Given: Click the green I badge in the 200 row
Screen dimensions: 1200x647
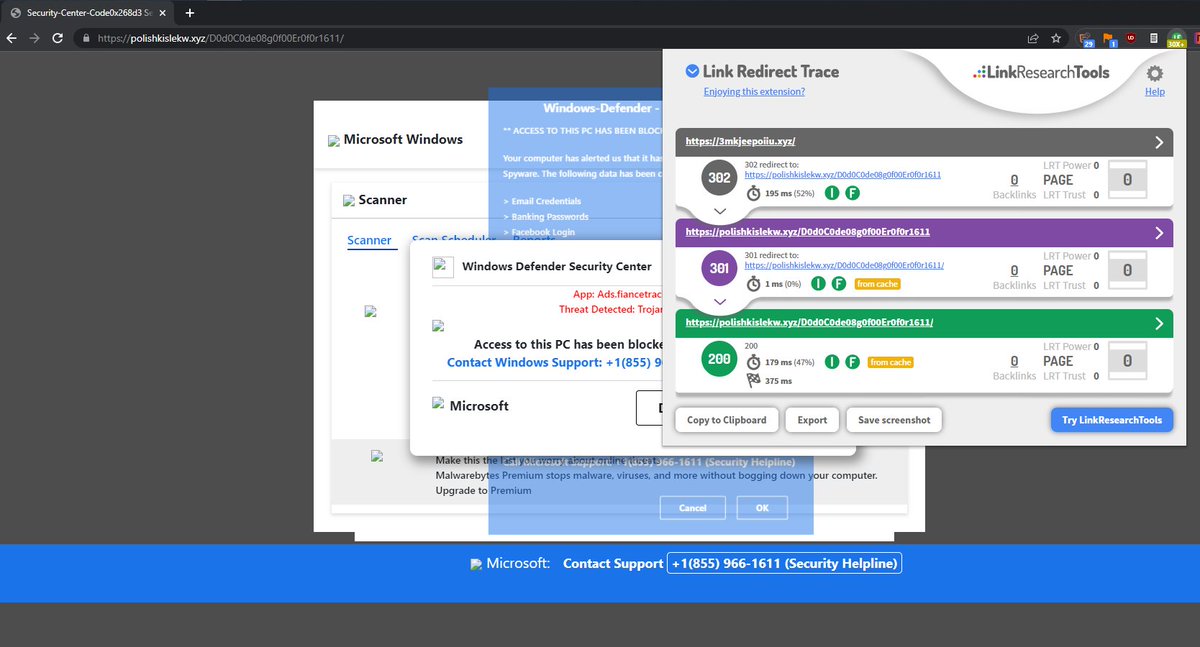Looking at the screenshot, I should click(x=832, y=362).
